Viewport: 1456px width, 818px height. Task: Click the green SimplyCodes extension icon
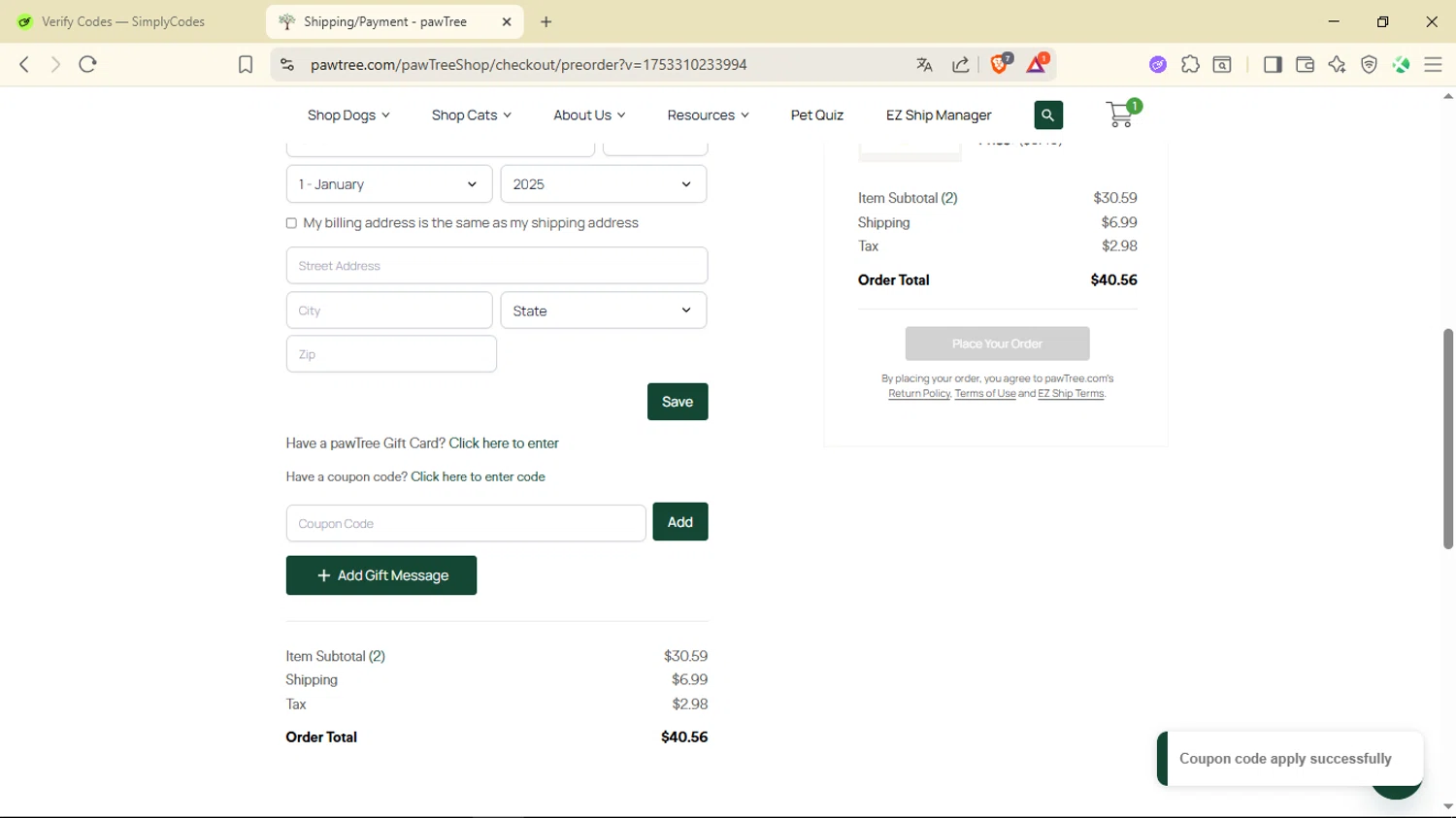tap(1402, 65)
